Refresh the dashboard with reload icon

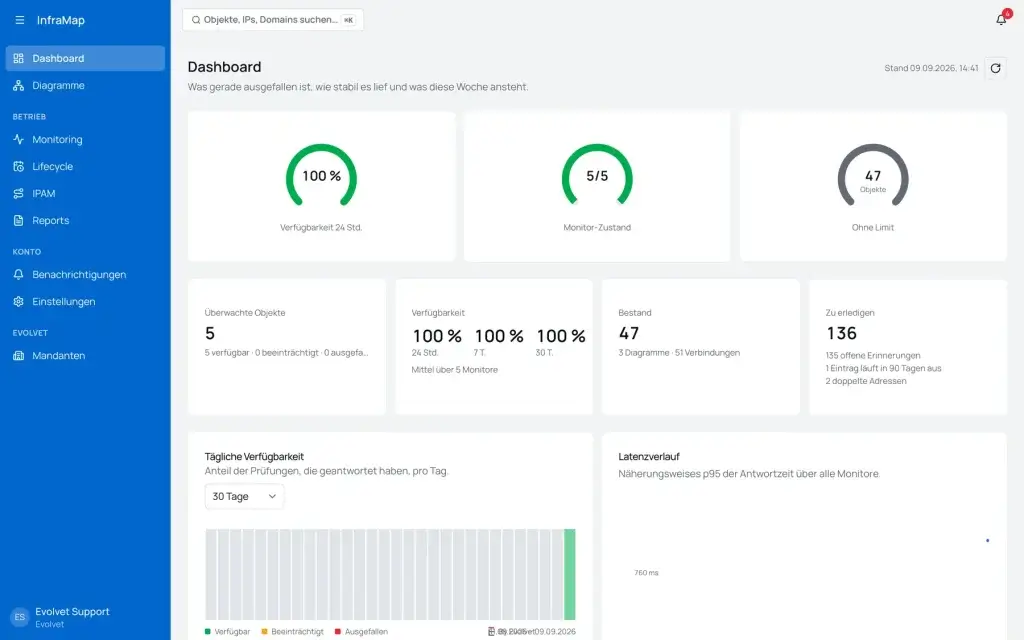click(x=995, y=68)
